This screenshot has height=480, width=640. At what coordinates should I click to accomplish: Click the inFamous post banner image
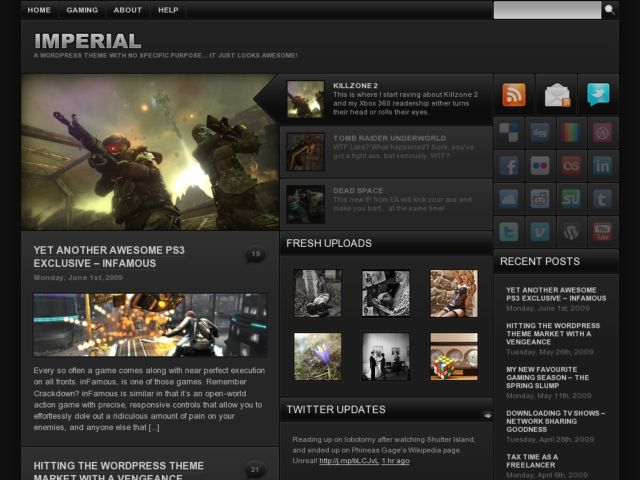point(150,325)
